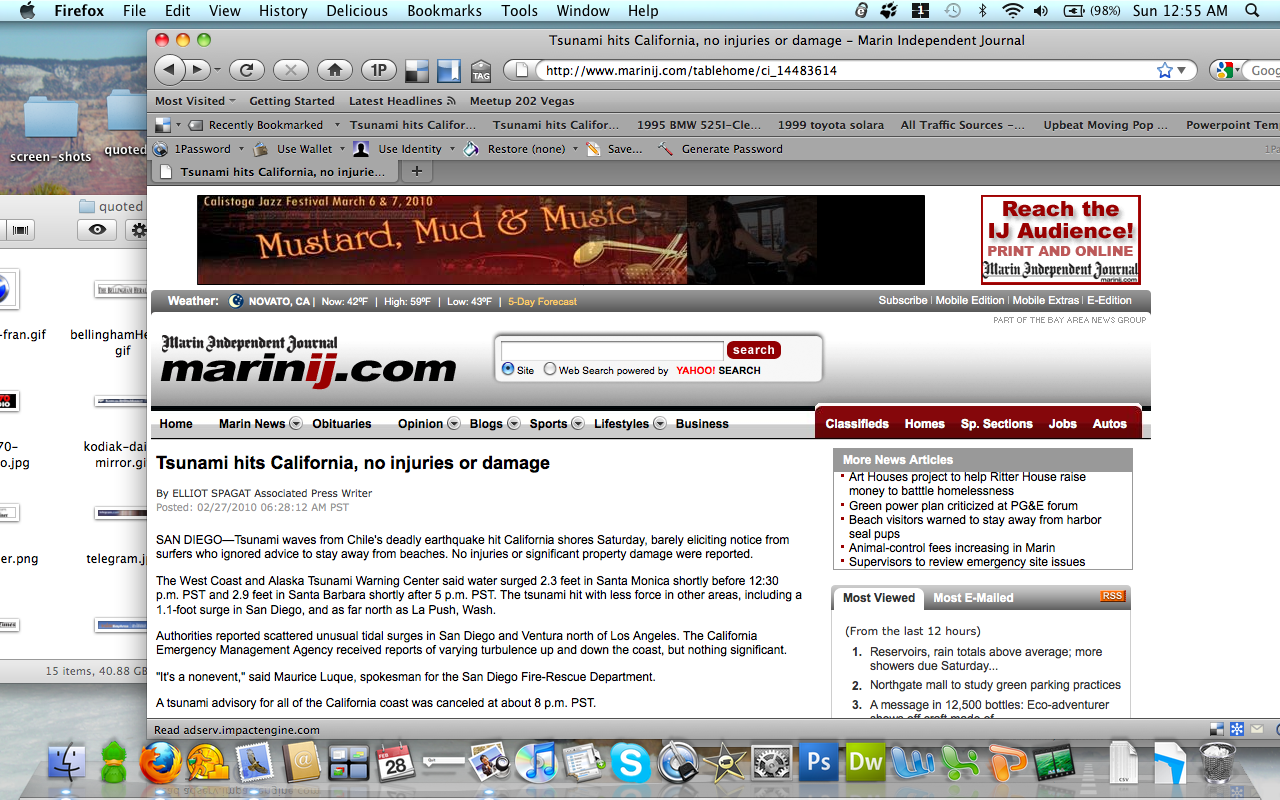Click the marinij site search text field

point(611,350)
